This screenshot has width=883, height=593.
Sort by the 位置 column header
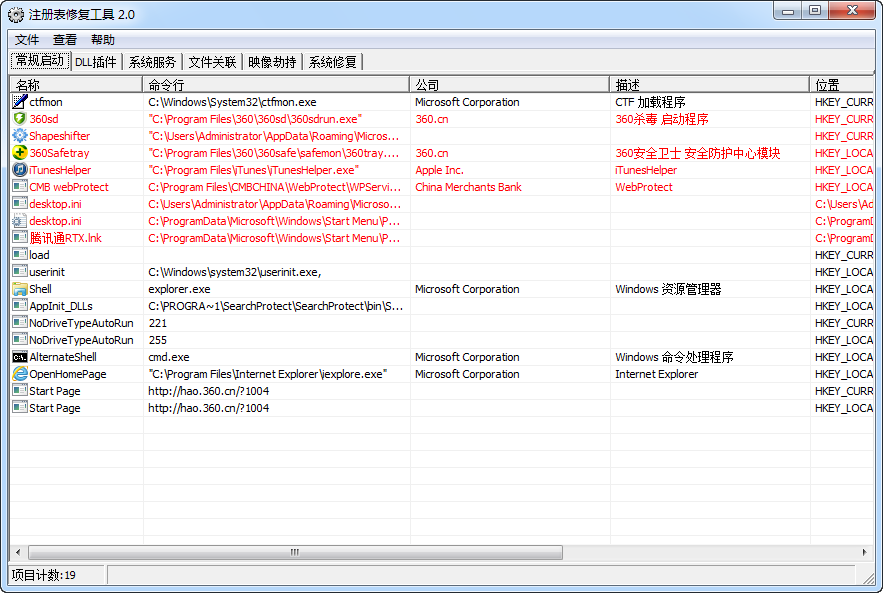tap(842, 85)
